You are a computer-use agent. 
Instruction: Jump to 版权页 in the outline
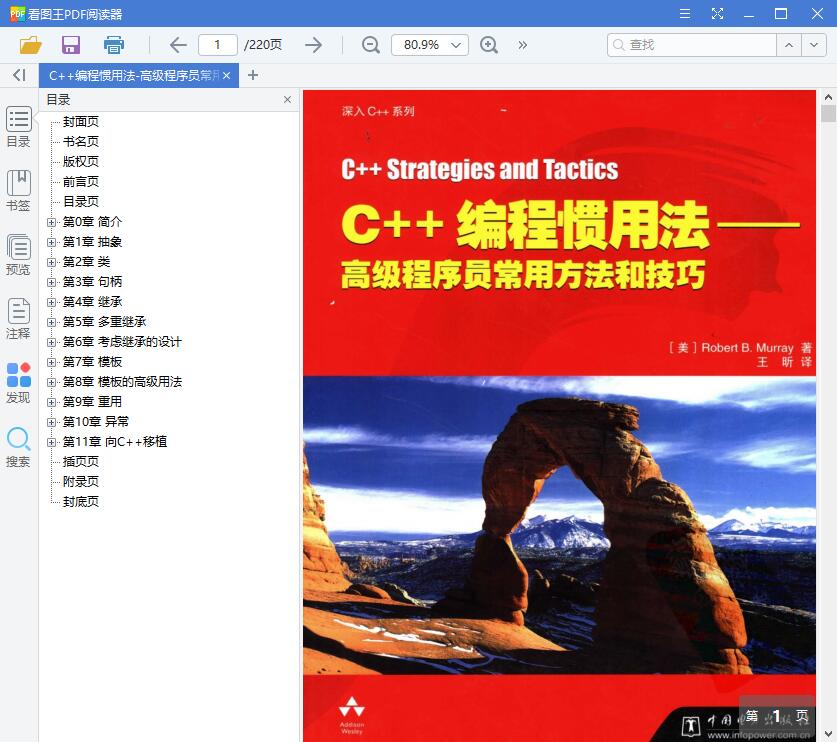click(x=81, y=161)
